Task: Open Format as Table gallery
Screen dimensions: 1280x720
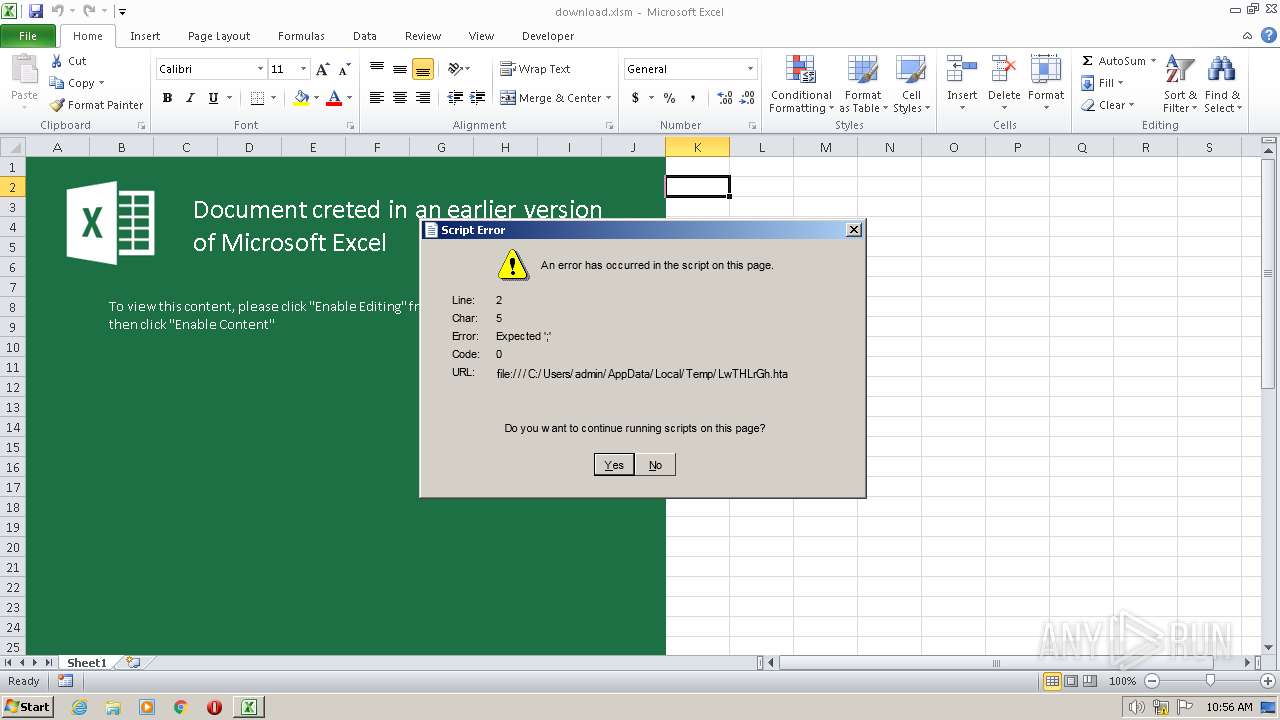Action: 862,85
